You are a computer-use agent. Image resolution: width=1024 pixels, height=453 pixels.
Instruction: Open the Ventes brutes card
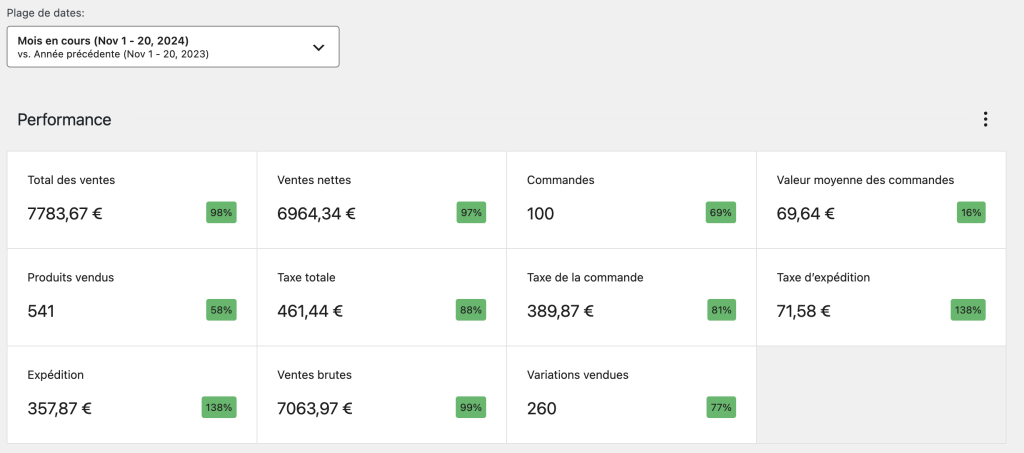click(x=381, y=394)
